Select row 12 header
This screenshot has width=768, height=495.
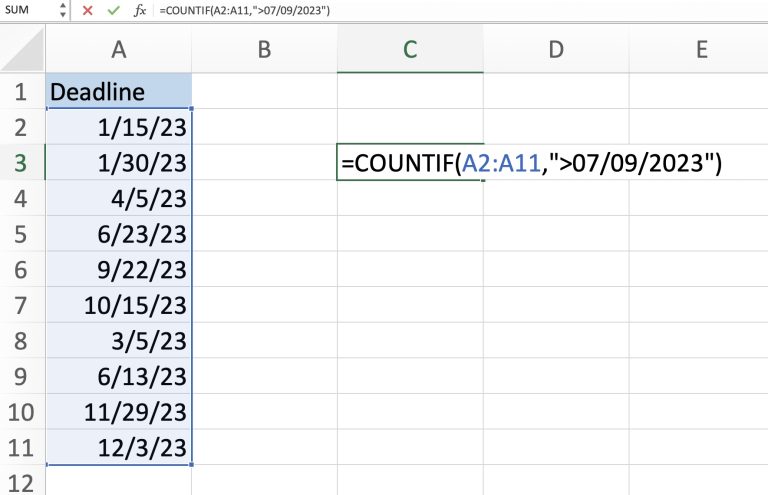22,482
